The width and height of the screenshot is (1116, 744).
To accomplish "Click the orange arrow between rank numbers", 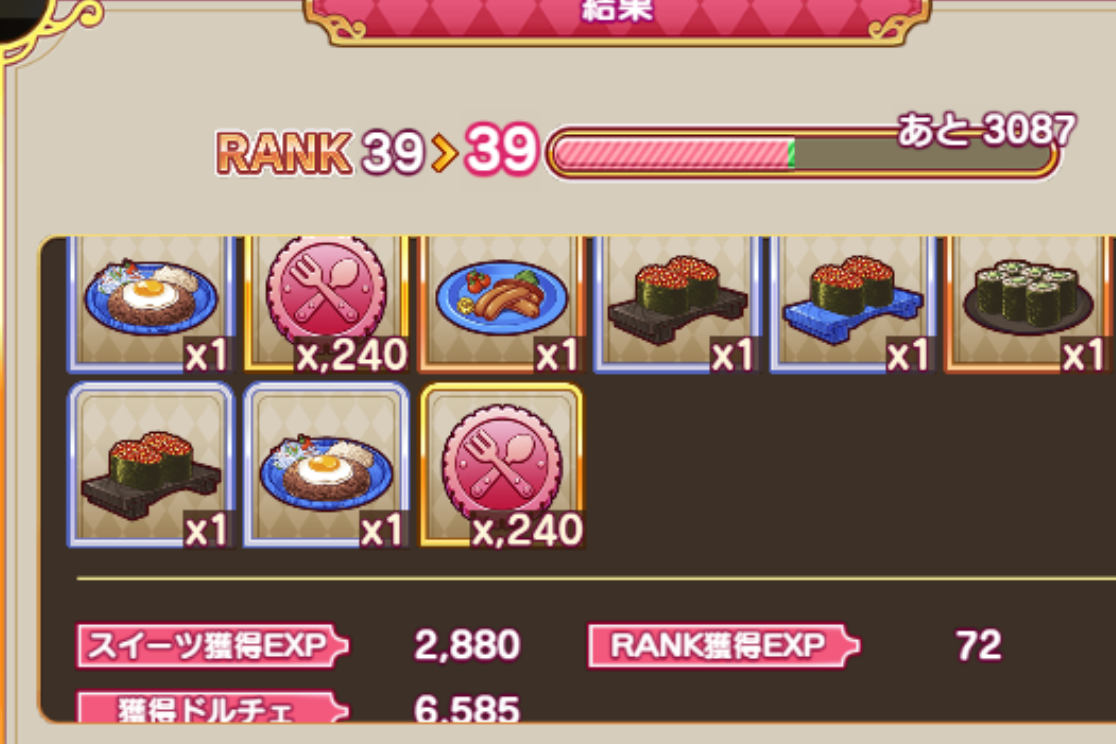I will click(443, 152).
